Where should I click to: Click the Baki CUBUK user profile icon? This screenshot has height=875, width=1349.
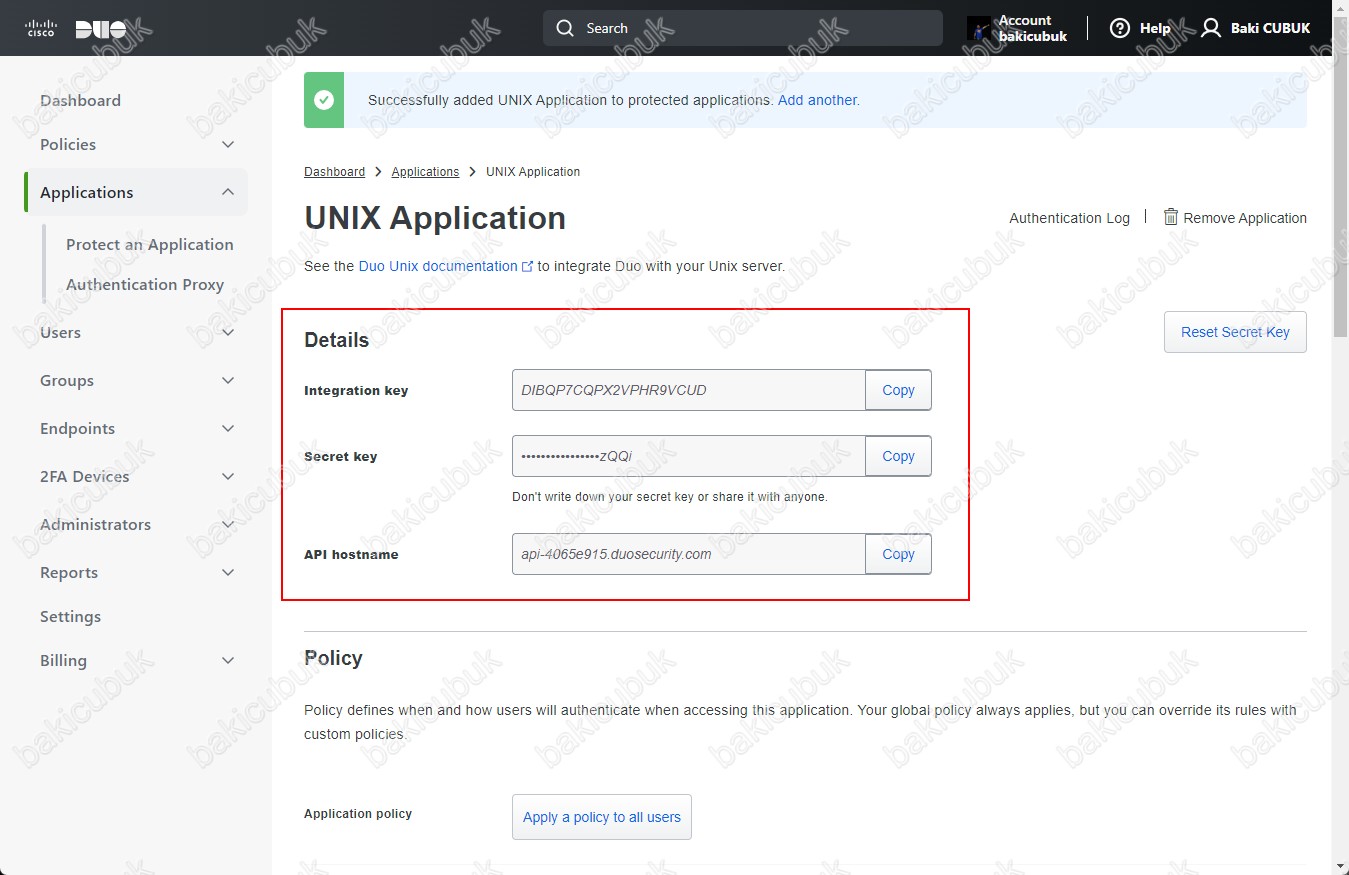(x=1211, y=28)
